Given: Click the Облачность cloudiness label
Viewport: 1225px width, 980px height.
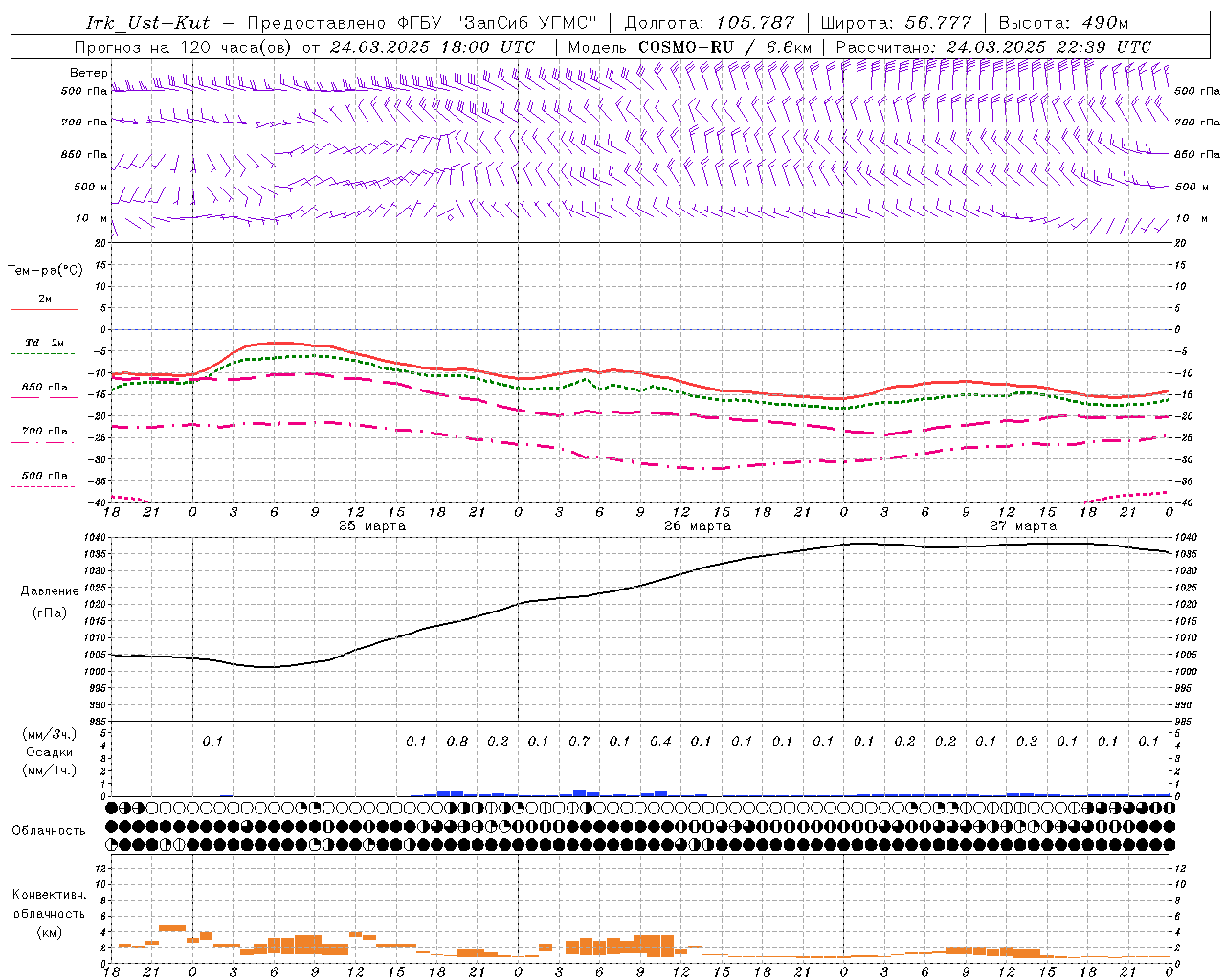Looking at the screenshot, I should (49, 831).
